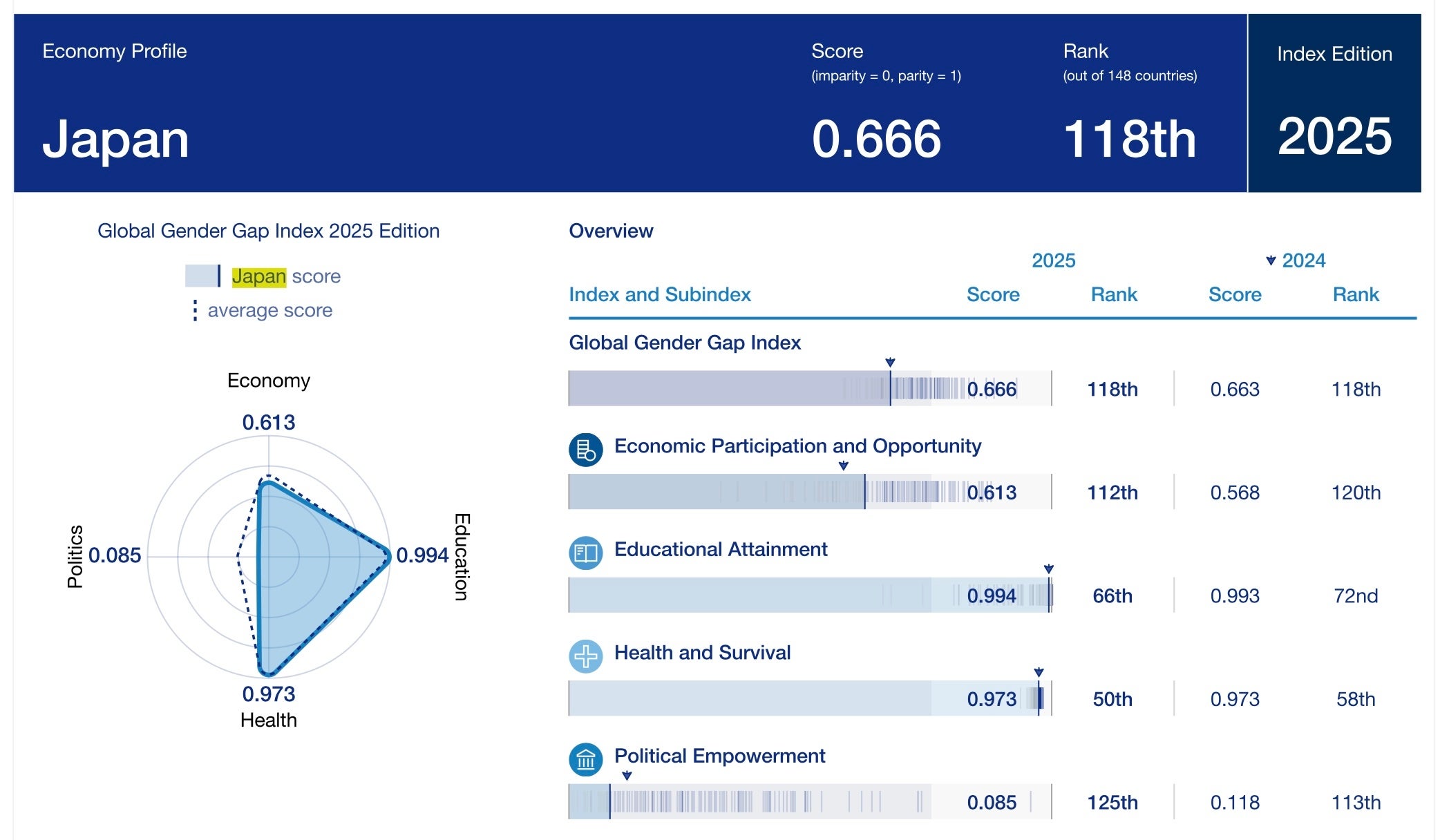
Task: Click the 0.613 Economy value on the radar chart
Action: tap(269, 422)
